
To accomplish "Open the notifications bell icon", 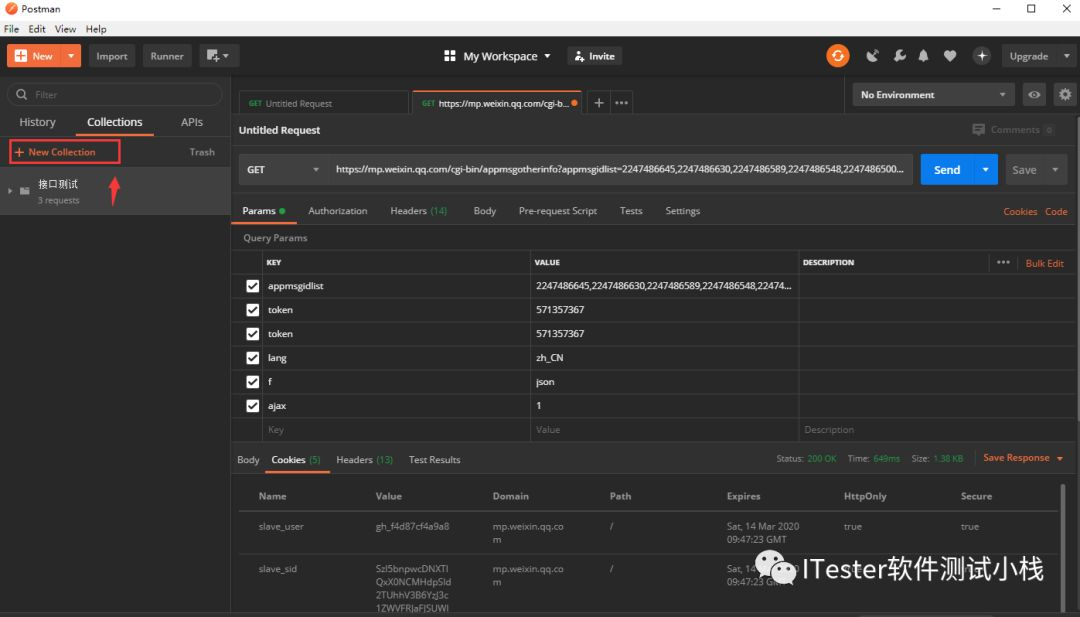I will coord(924,56).
